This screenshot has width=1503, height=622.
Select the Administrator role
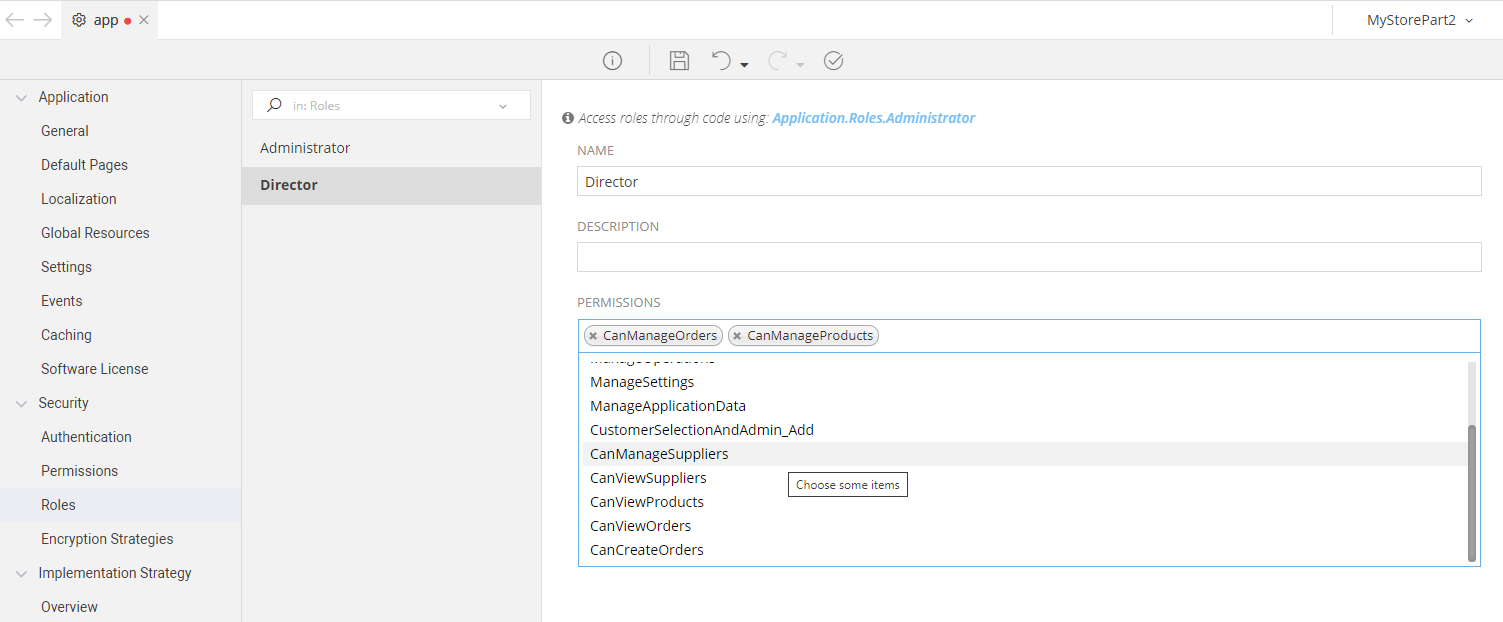point(305,148)
